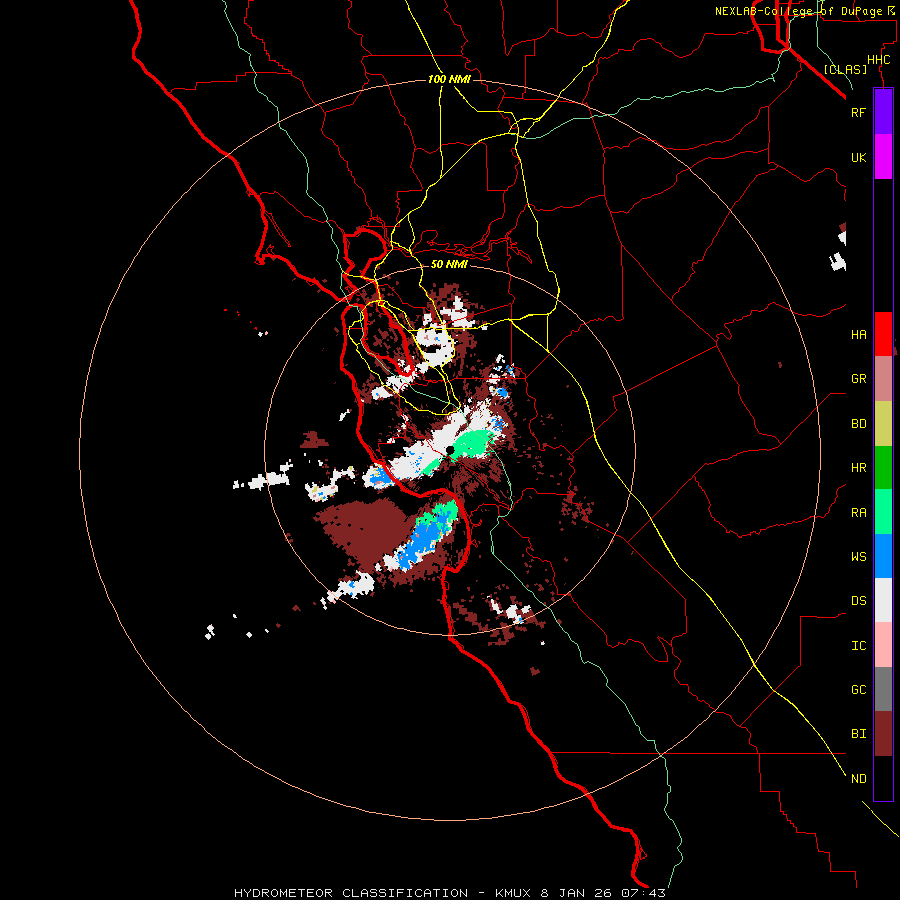Click the "[CLAS]" label above legend
The height and width of the screenshot is (900, 900).
(845, 69)
